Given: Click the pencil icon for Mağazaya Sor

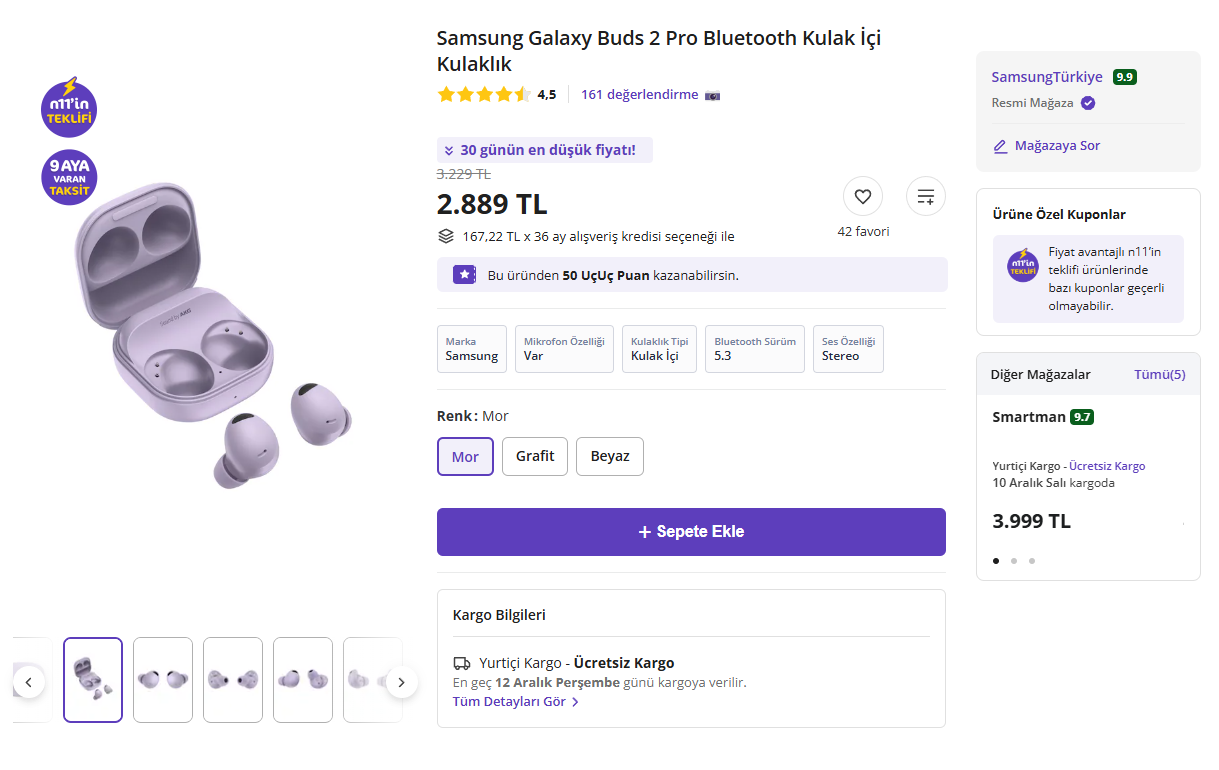Looking at the screenshot, I should [1000, 146].
